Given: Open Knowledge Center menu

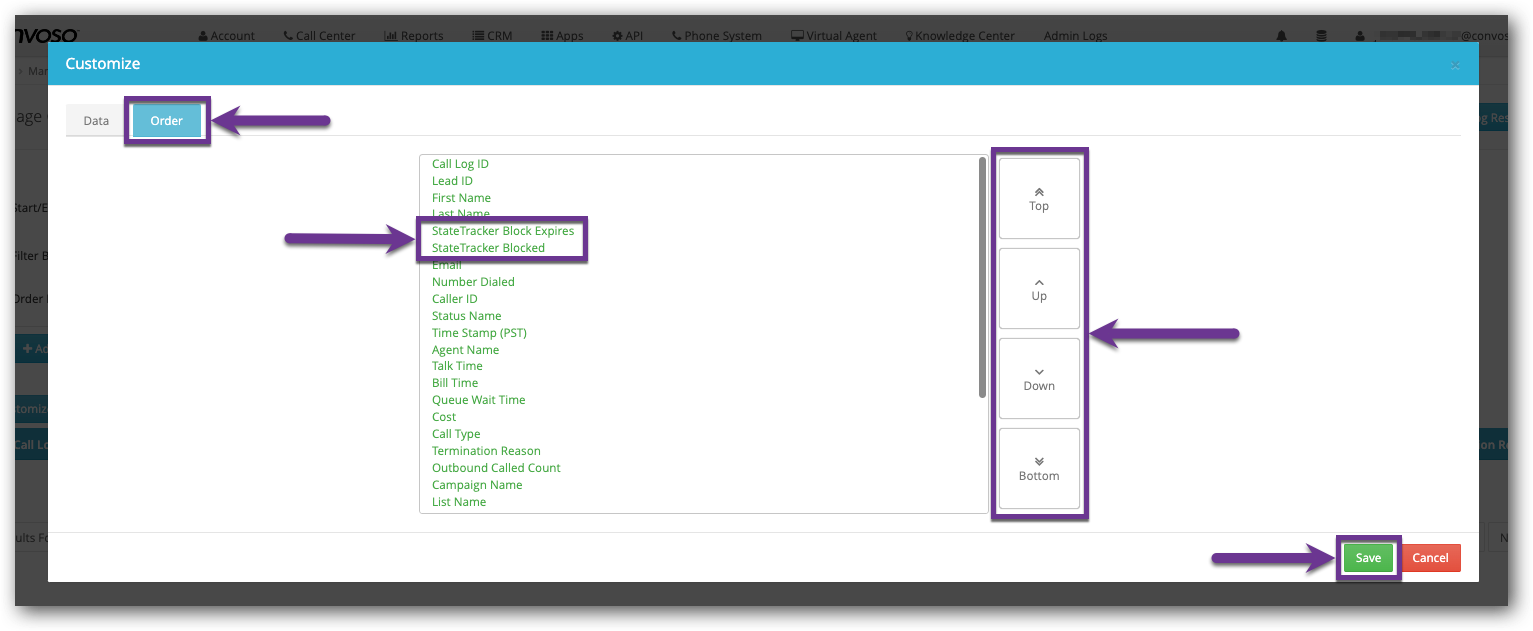Looking at the screenshot, I should click(x=960, y=36).
